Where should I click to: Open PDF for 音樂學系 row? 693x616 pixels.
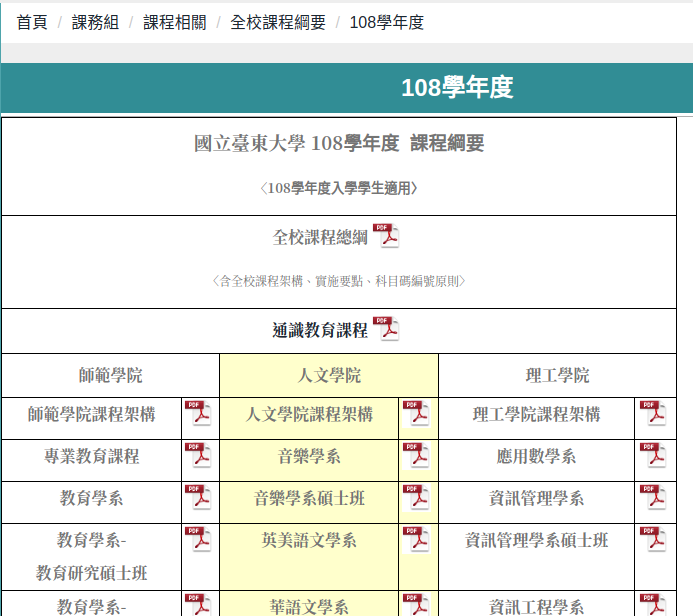[416, 455]
